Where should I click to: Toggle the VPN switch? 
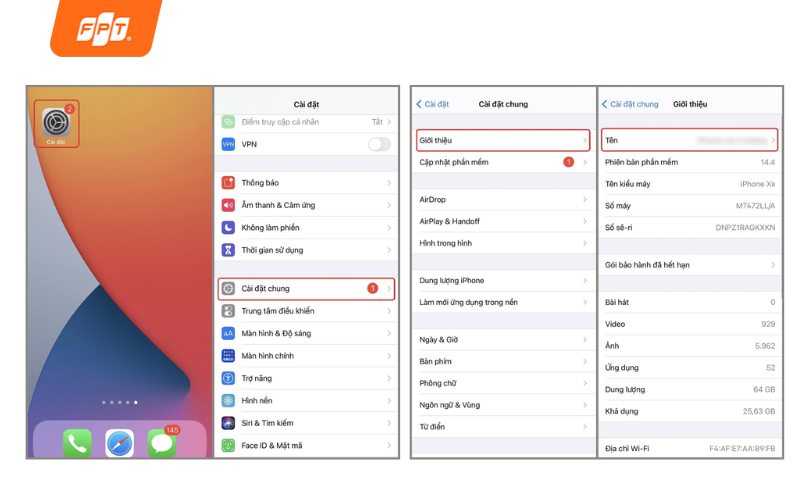(x=379, y=144)
